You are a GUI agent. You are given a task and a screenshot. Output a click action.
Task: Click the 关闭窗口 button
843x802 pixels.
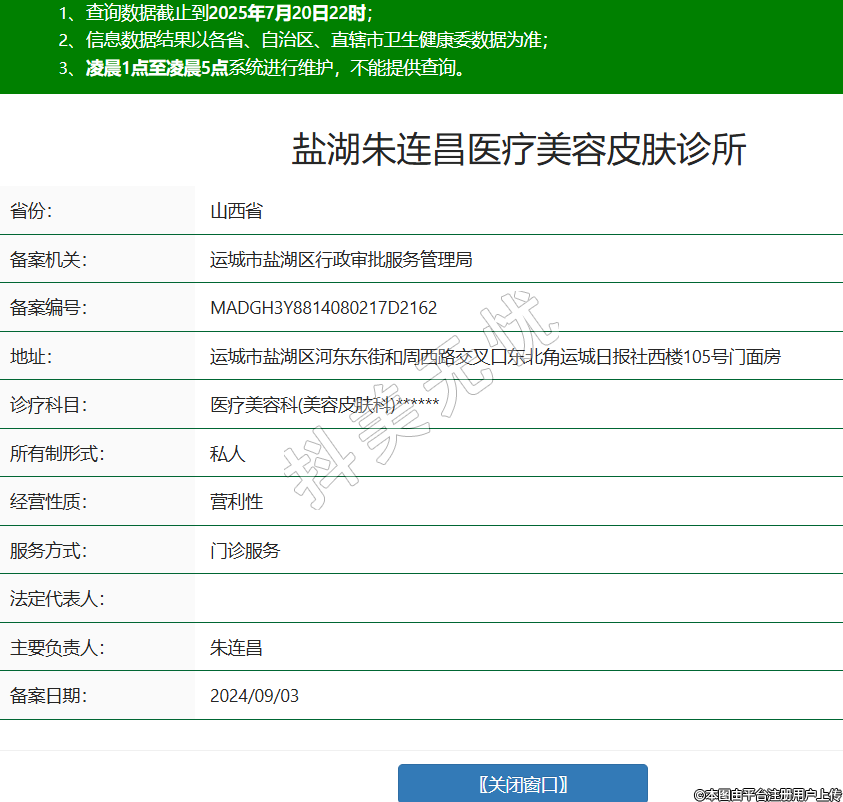pos(522,783)
